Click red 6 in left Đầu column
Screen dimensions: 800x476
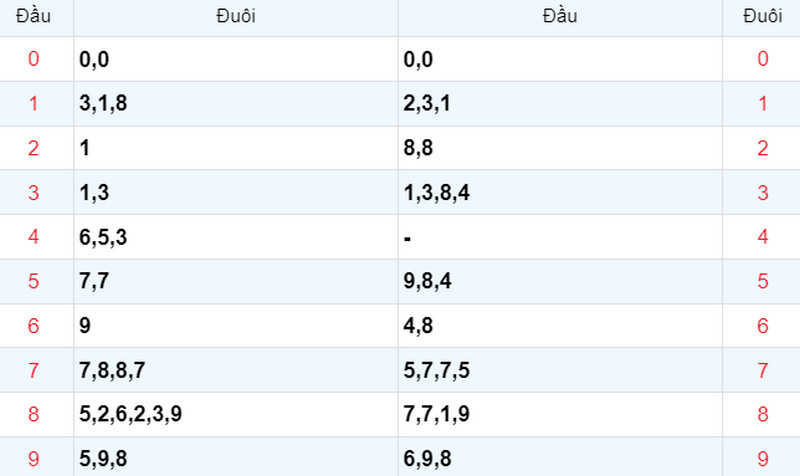[33, 325]
